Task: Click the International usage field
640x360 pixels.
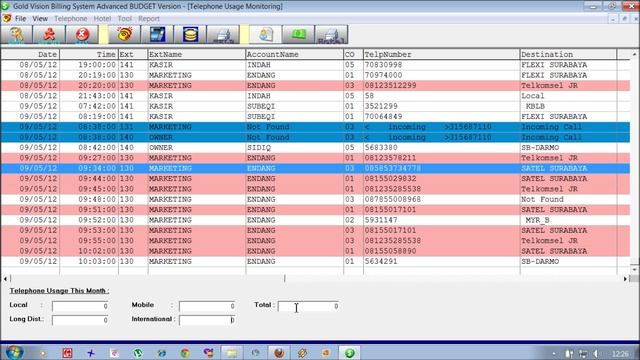Action: point(207,320)
